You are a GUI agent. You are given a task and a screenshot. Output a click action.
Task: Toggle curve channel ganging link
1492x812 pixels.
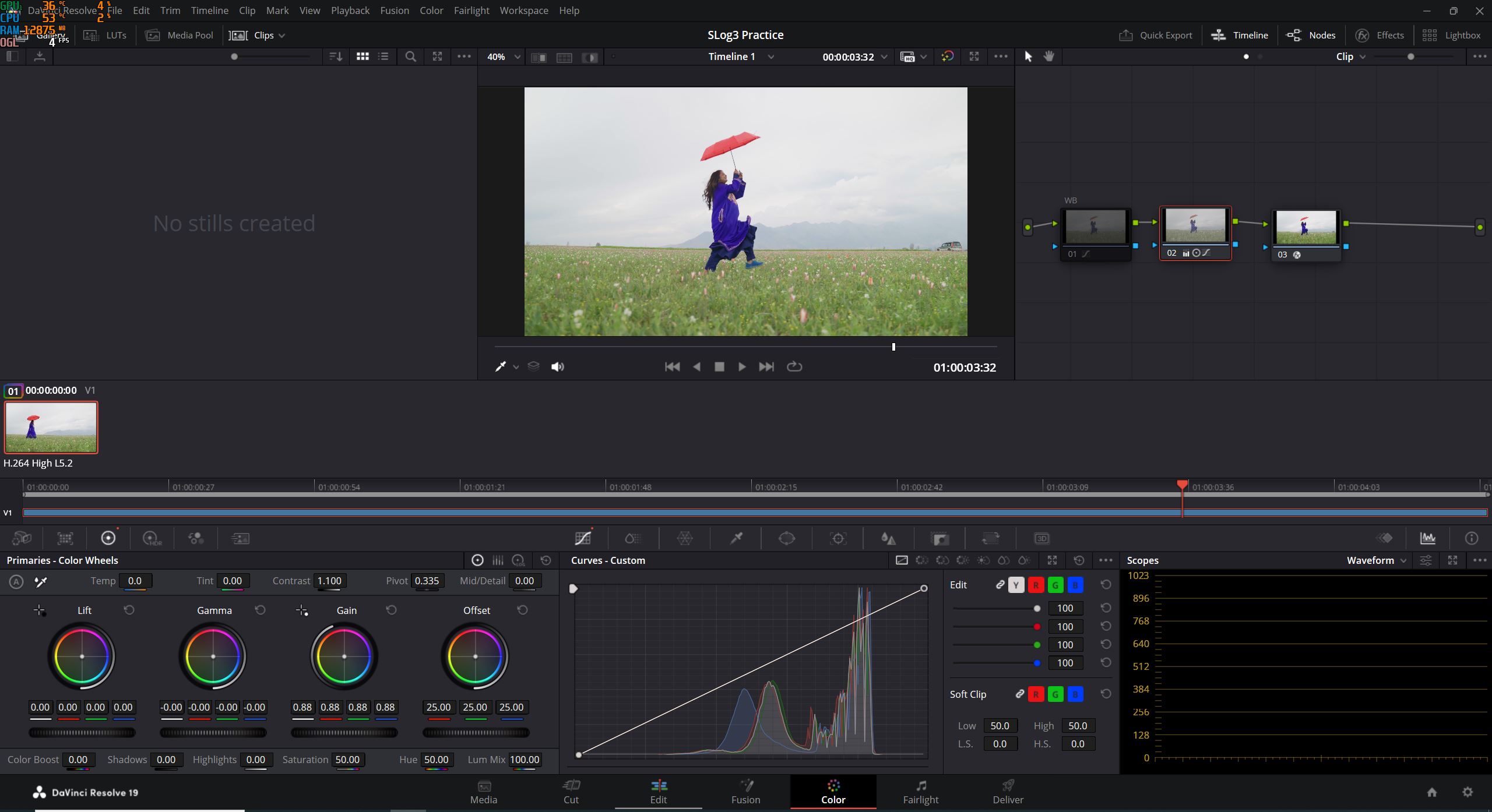1000,584
